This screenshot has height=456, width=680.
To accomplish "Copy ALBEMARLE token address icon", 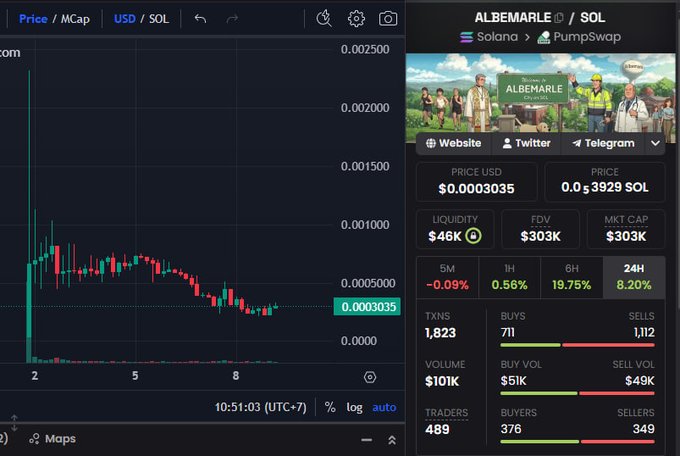I will point(559,18).
